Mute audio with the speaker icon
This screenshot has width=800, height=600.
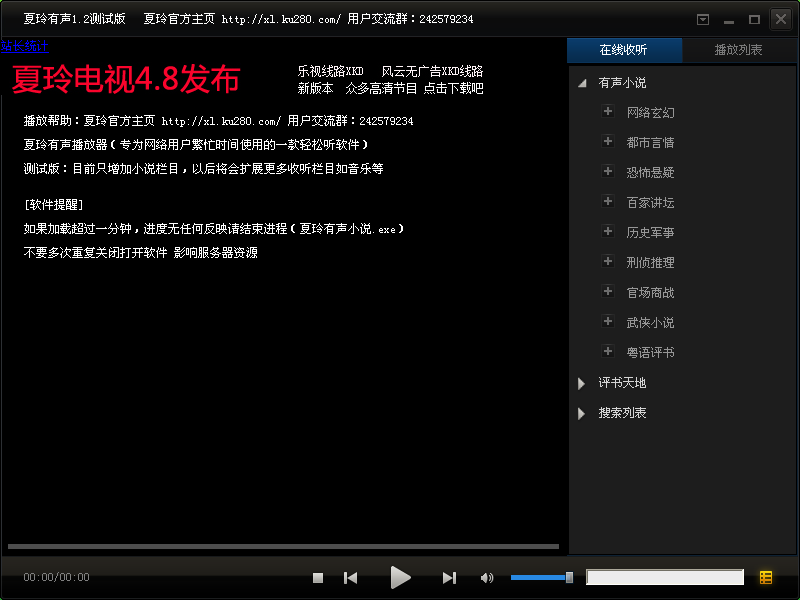point(487,578)
